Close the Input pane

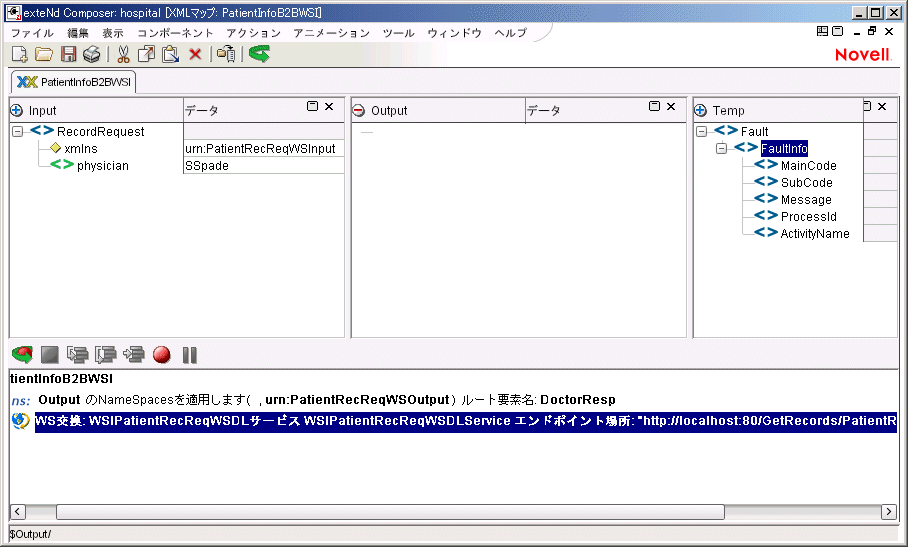(329, 106)
